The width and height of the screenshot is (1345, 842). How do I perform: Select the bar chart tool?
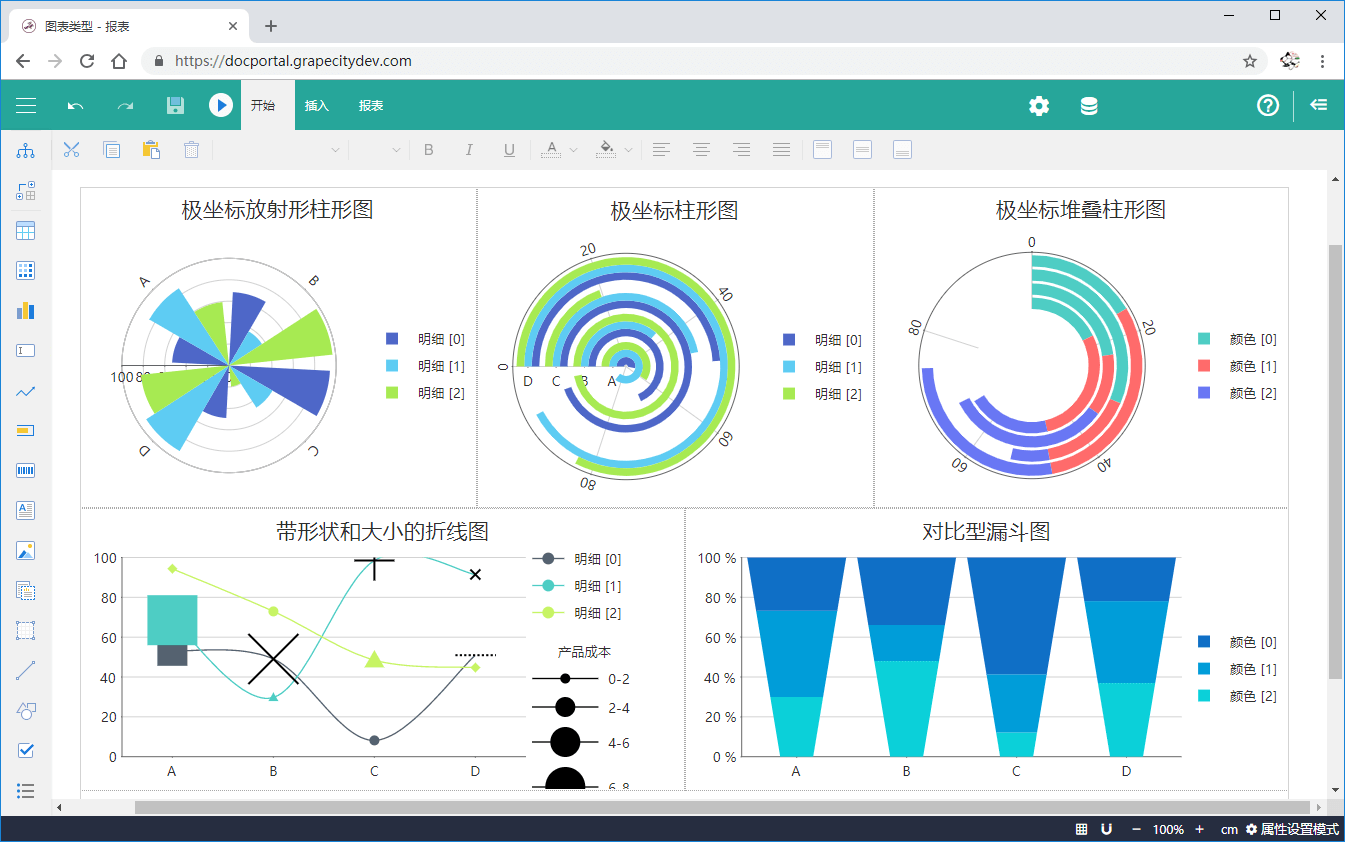pyautogui.click(x=26, y=311)
